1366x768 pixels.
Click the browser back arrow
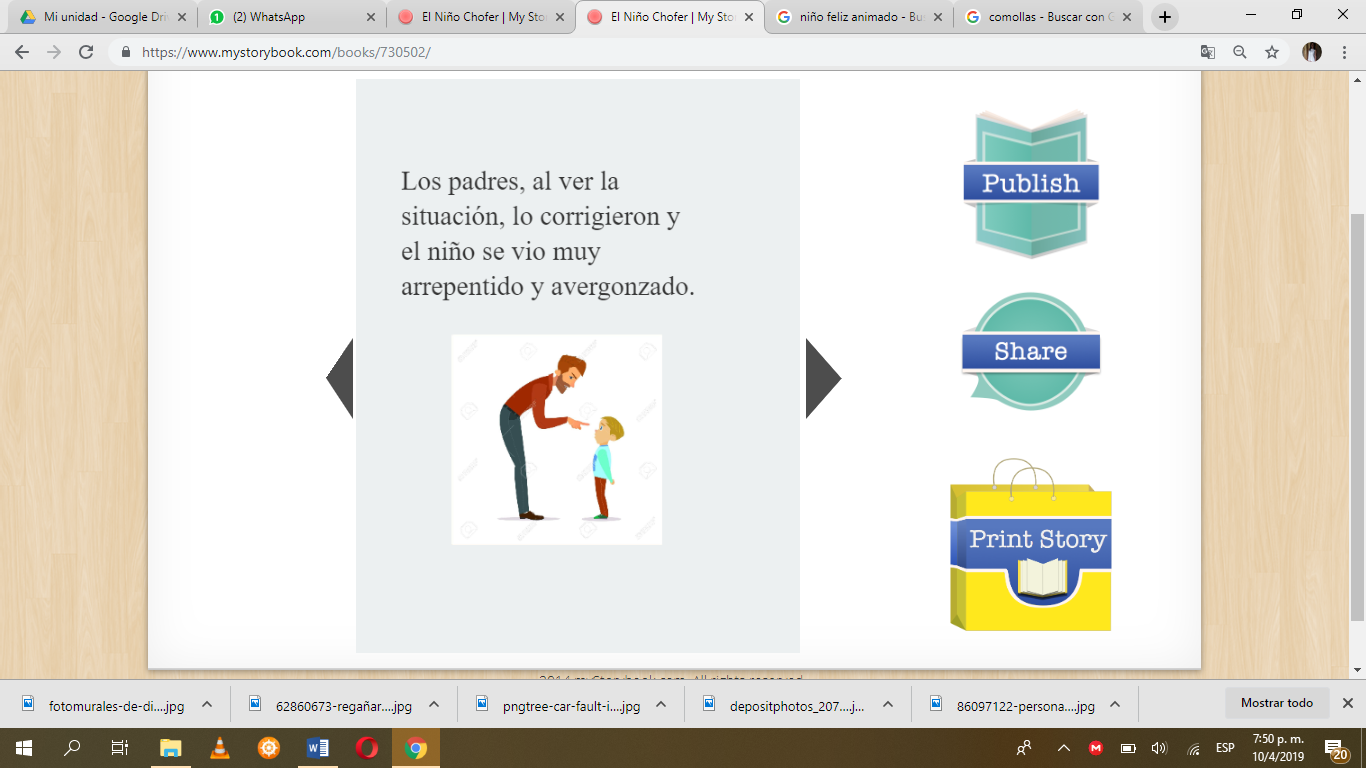point(22,52)
